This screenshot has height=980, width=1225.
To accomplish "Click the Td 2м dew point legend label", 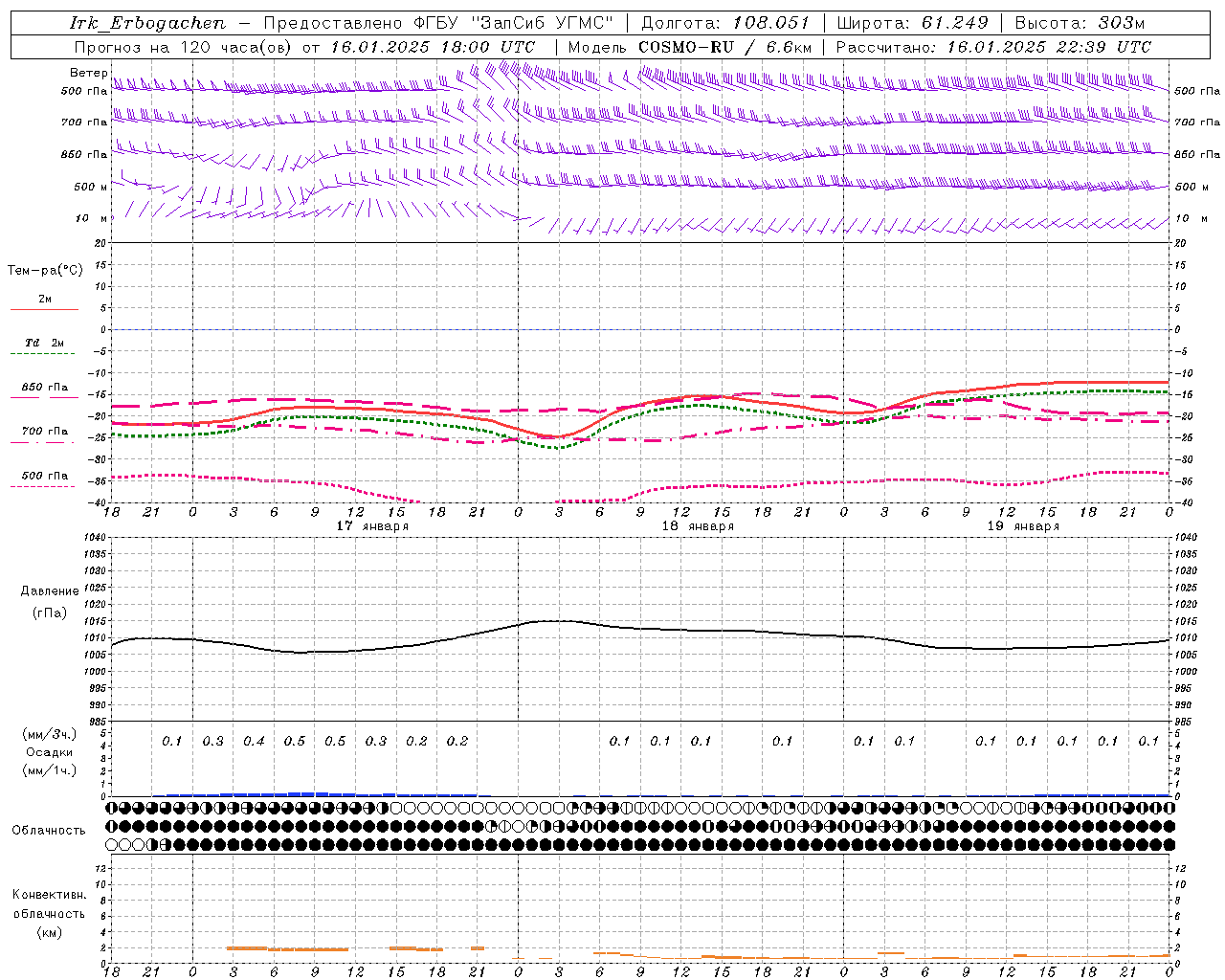I will 45,343.
